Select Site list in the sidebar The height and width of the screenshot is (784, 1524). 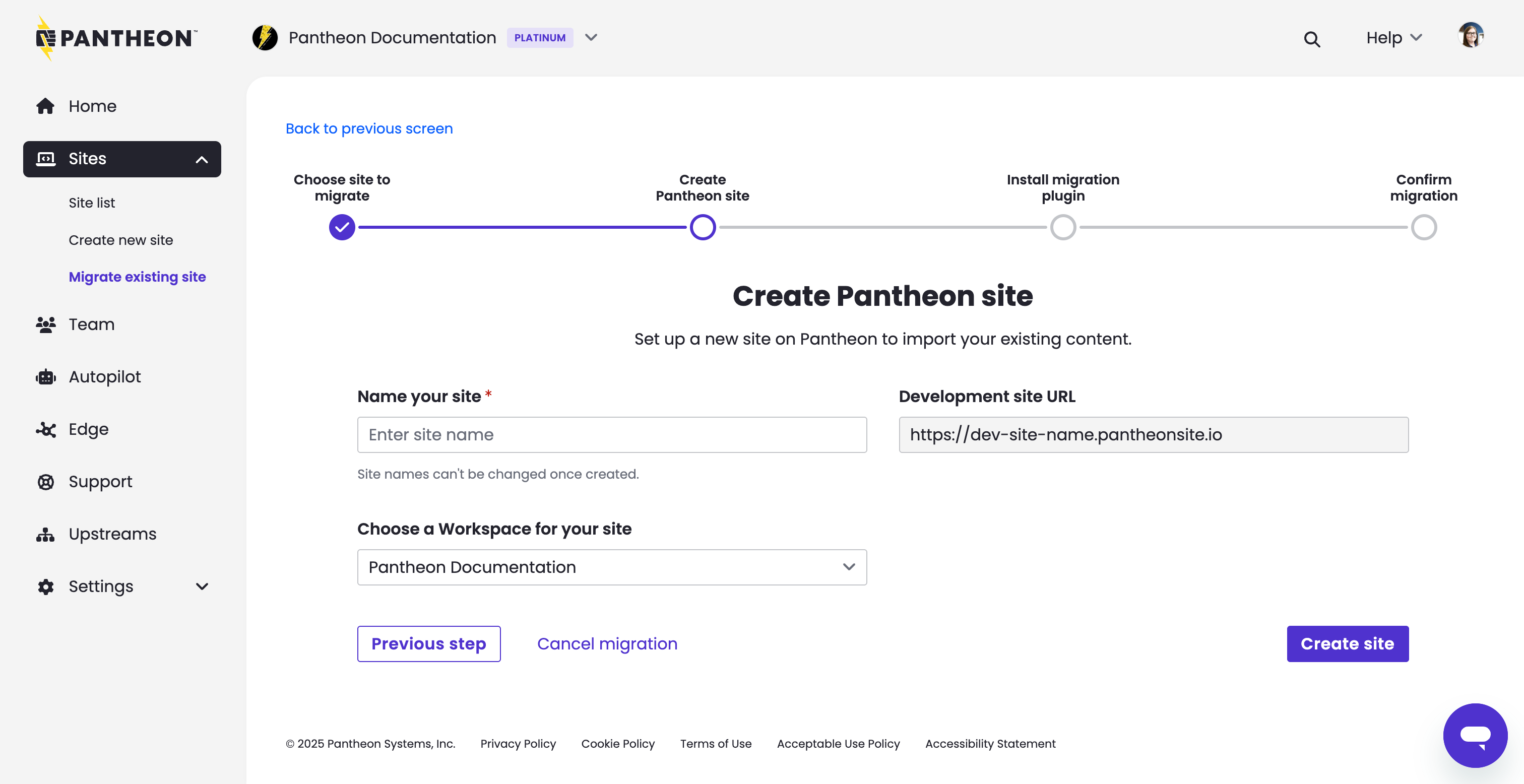point(91,203)
